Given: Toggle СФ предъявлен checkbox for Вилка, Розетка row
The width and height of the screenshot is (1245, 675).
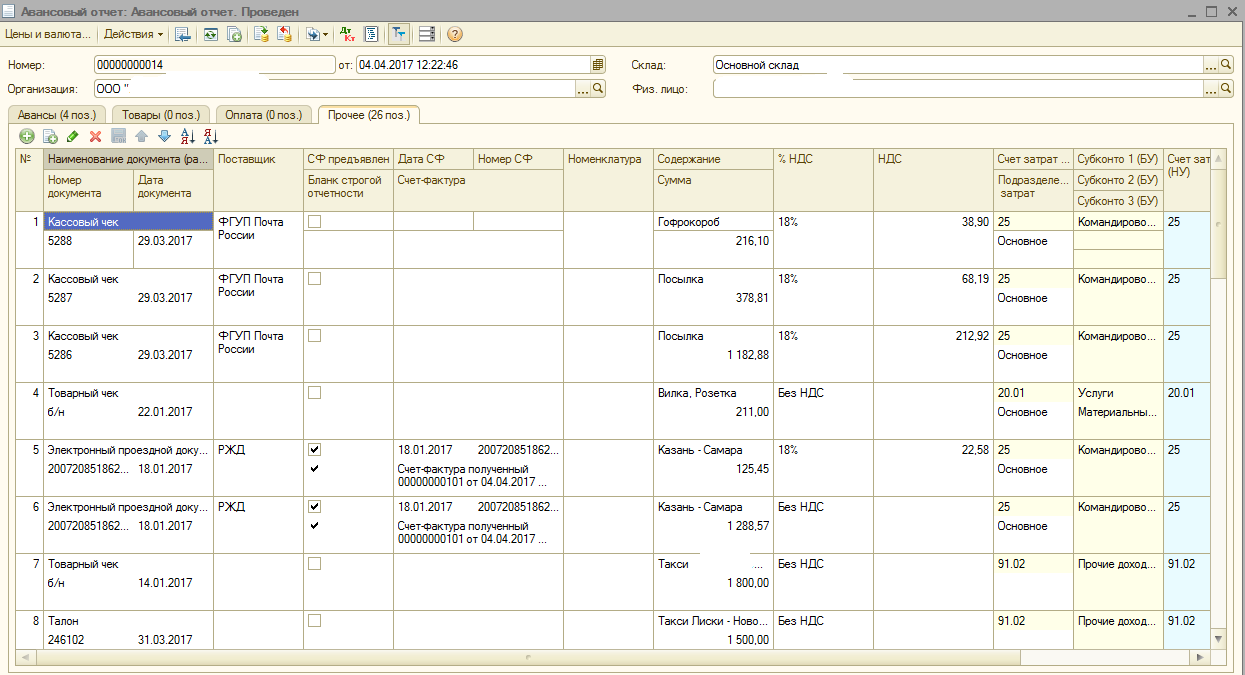Looking at the screenshot, I should click(x=315, y=393).
